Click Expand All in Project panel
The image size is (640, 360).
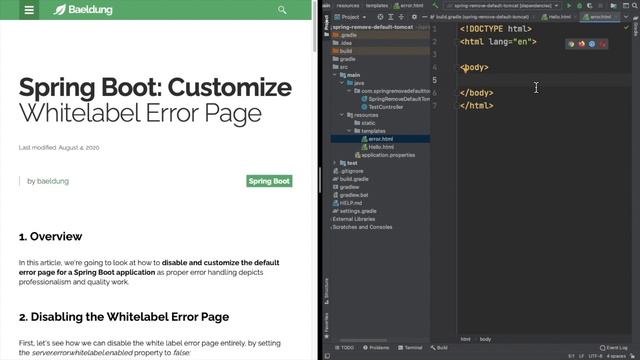click(391, 17)
